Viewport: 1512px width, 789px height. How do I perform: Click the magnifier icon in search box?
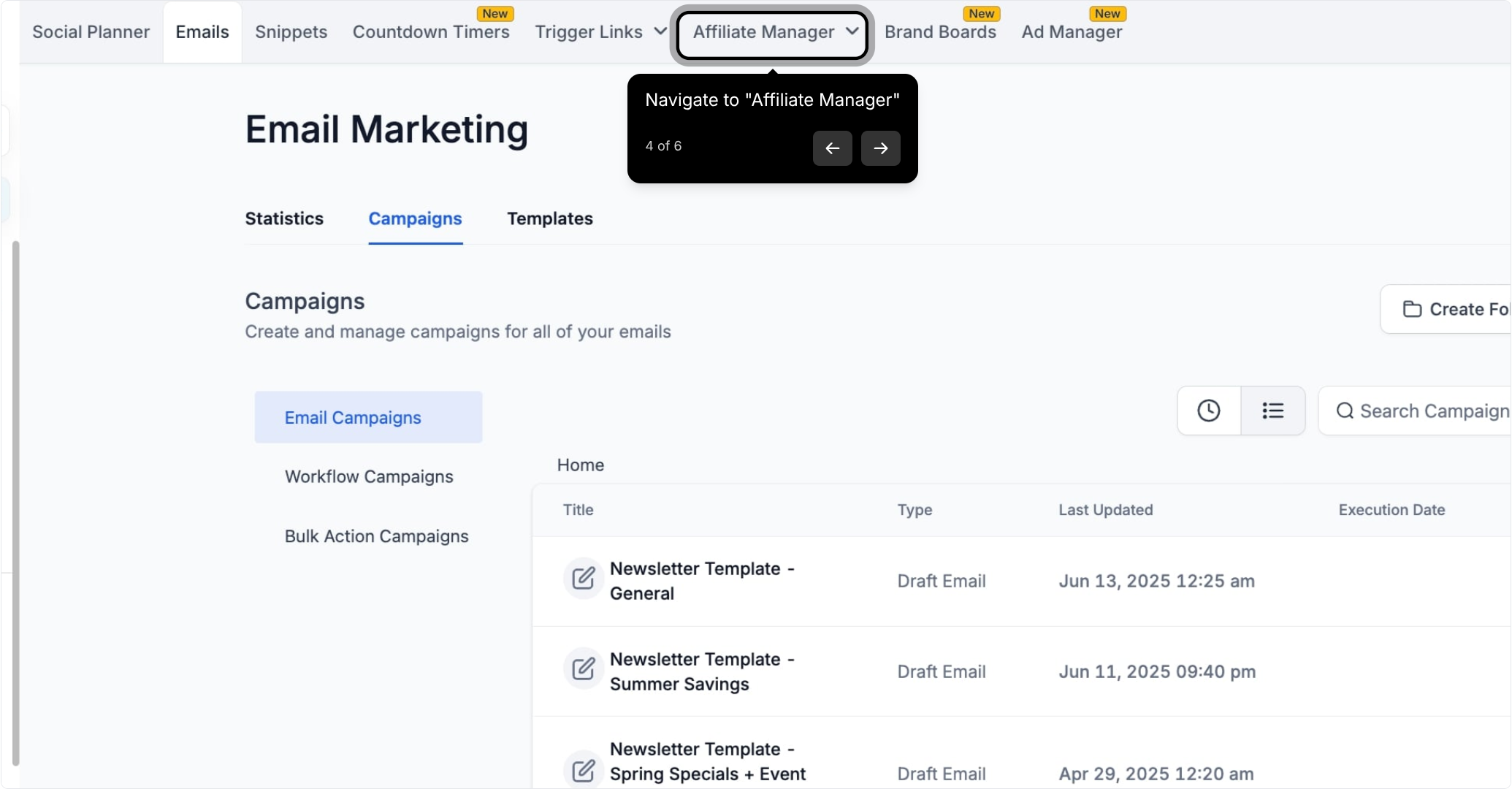(1345, 411)
